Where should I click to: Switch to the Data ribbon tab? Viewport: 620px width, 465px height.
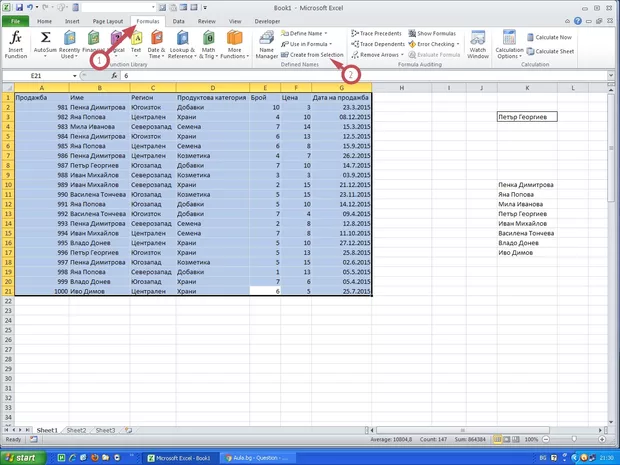click(177, 20)
